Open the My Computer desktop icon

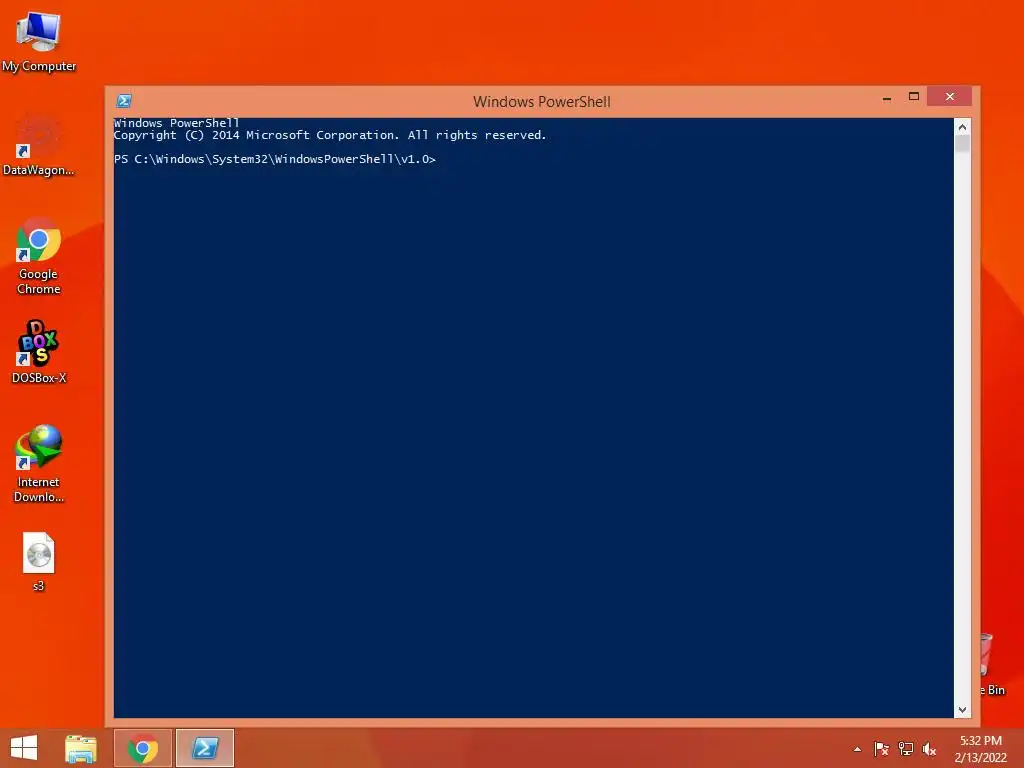(39, 31)
